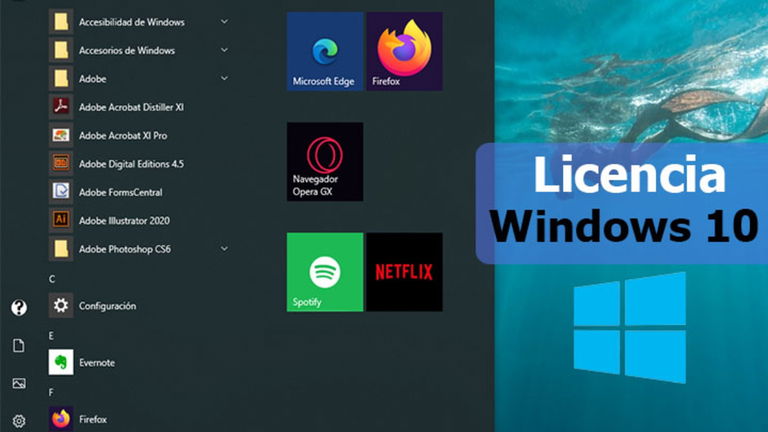This screenshot has width=768, height=432.
Task: Select 'Adobe Acrobat Distiller XI' label
Action: [131, 107]
